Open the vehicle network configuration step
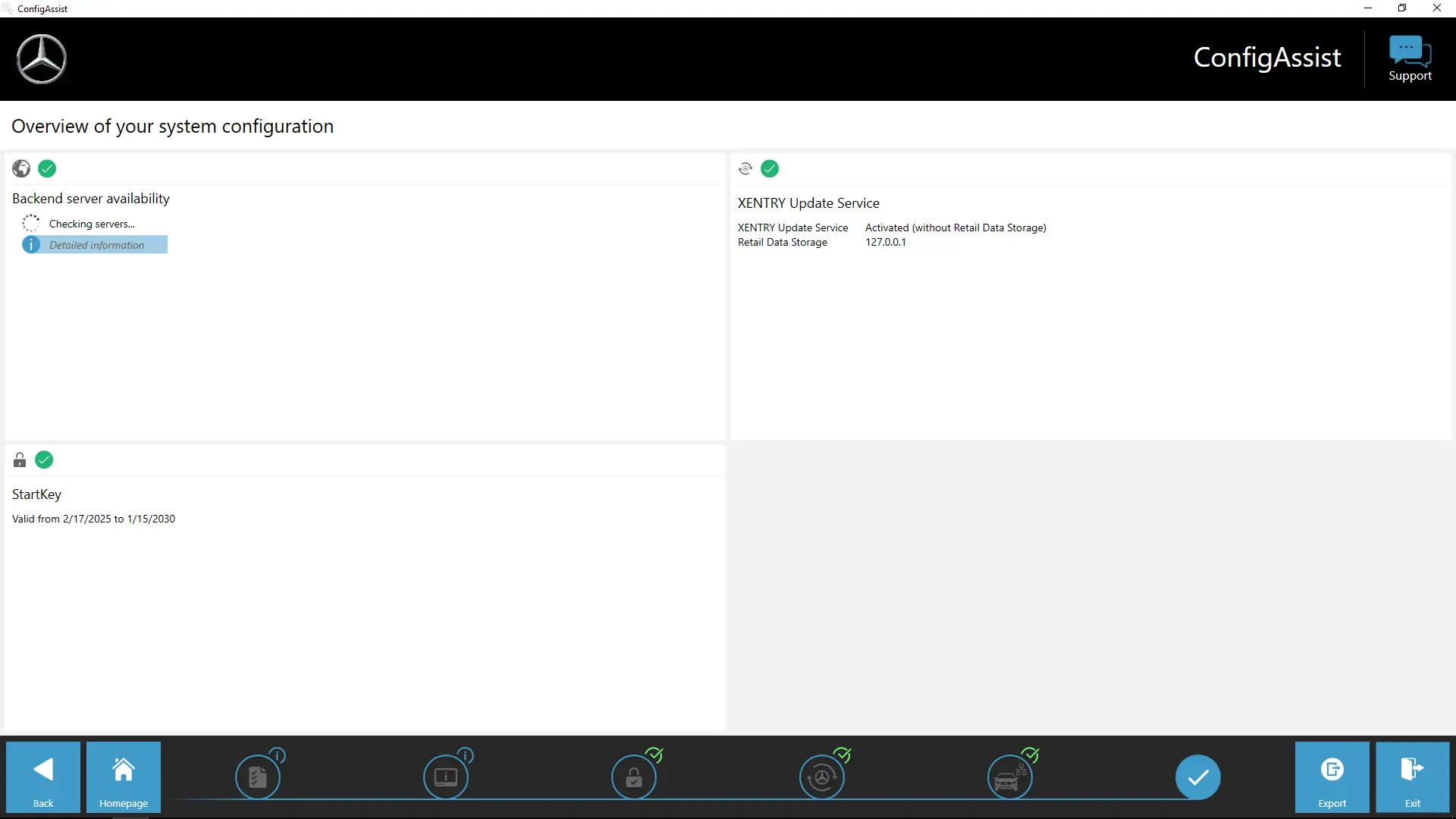1456x819 pixels. 1010,777
